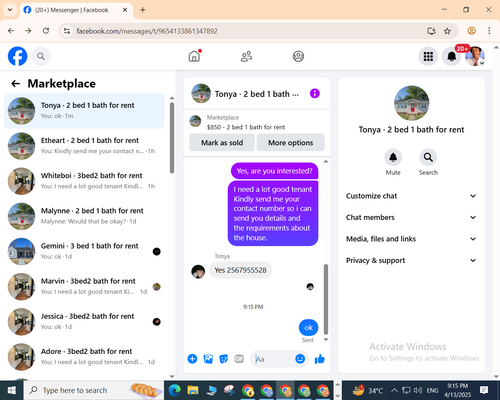Open the Chrome three-dot menu
Viewport: 500px width, 400px height.
coord(489,31)
